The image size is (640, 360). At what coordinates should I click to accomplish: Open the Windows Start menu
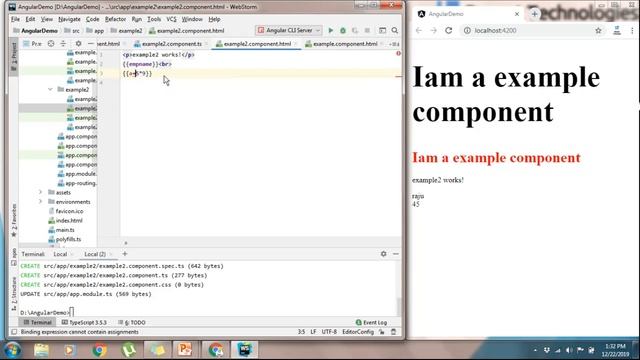[13, 350]
